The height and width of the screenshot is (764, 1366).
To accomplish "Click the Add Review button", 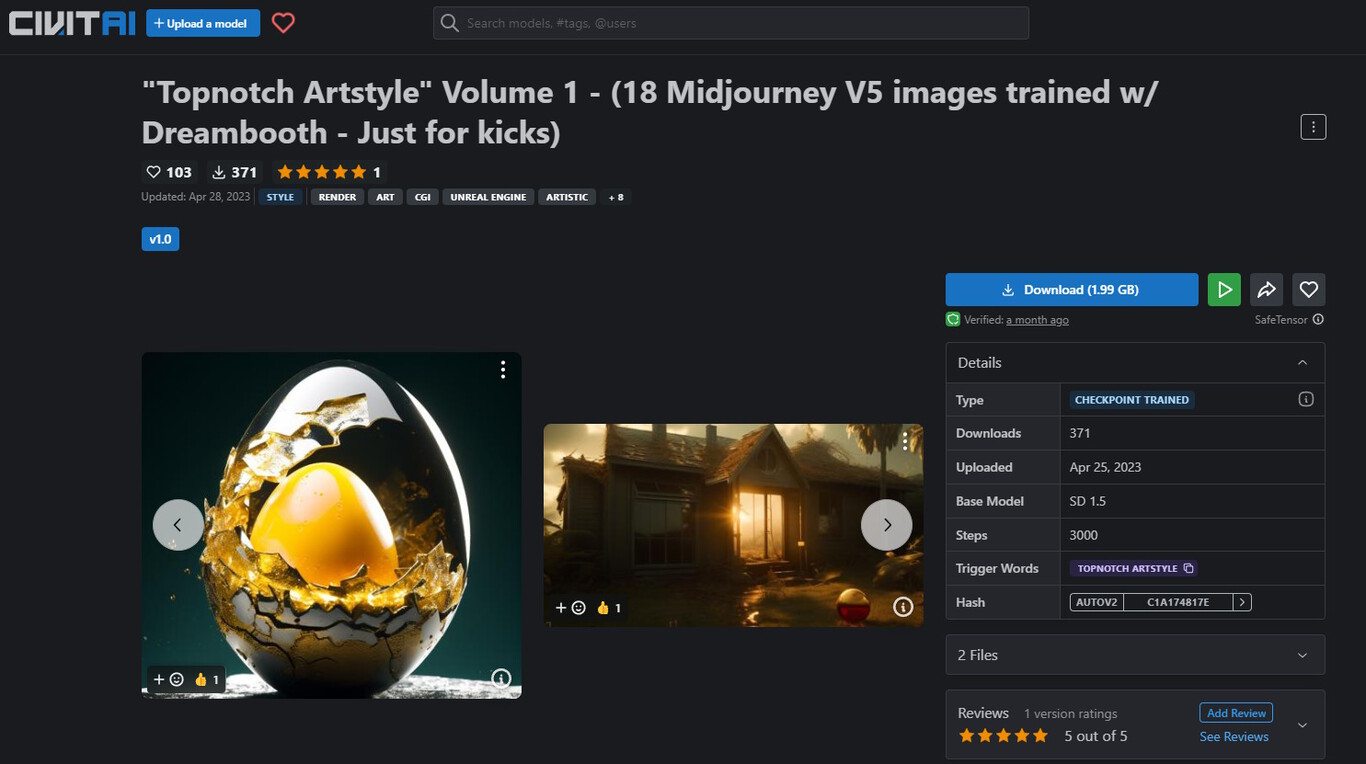I will [x=1236, y=713].
